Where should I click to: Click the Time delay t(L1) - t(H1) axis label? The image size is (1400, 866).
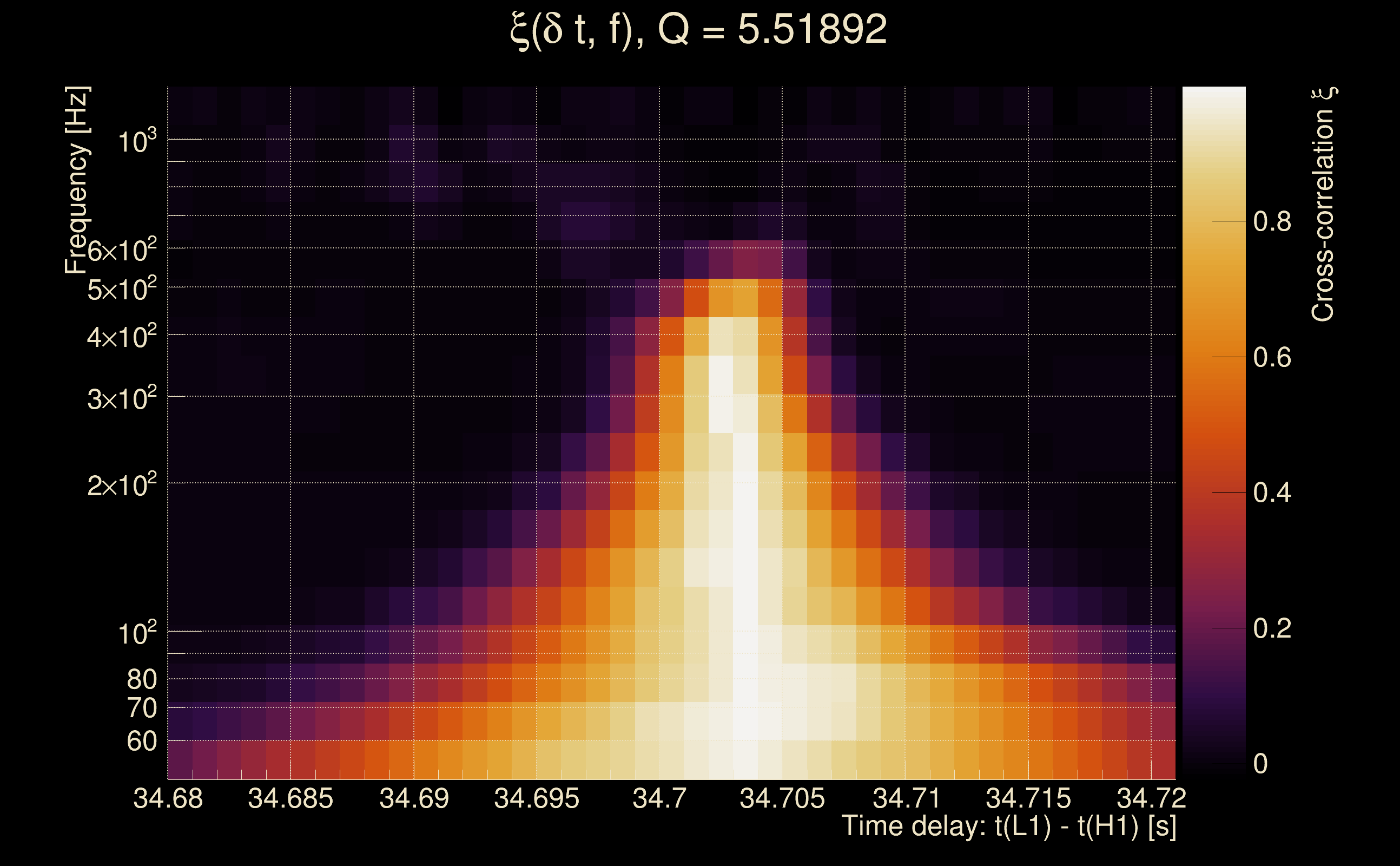[1008, 826]
